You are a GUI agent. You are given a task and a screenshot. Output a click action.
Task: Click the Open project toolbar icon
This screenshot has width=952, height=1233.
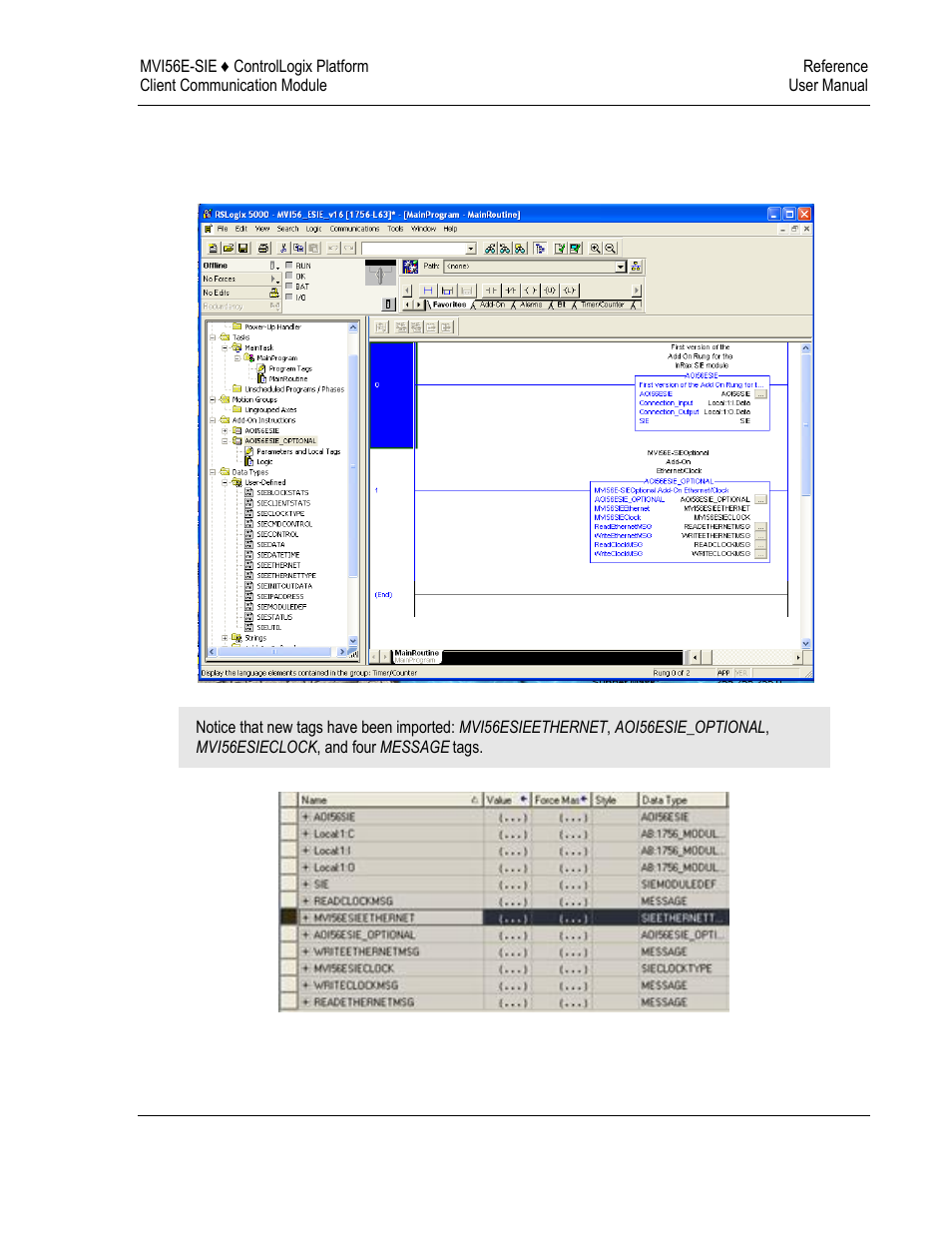228,249
